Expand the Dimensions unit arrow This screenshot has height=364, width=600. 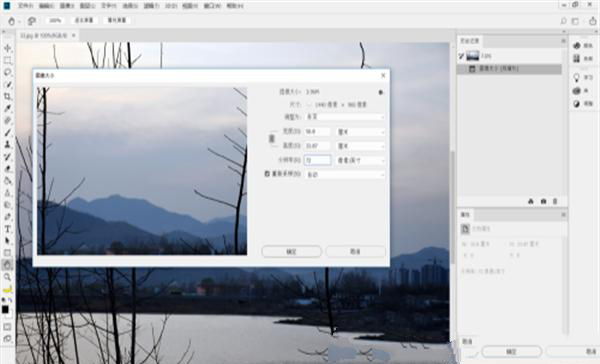tap(309, 104)
